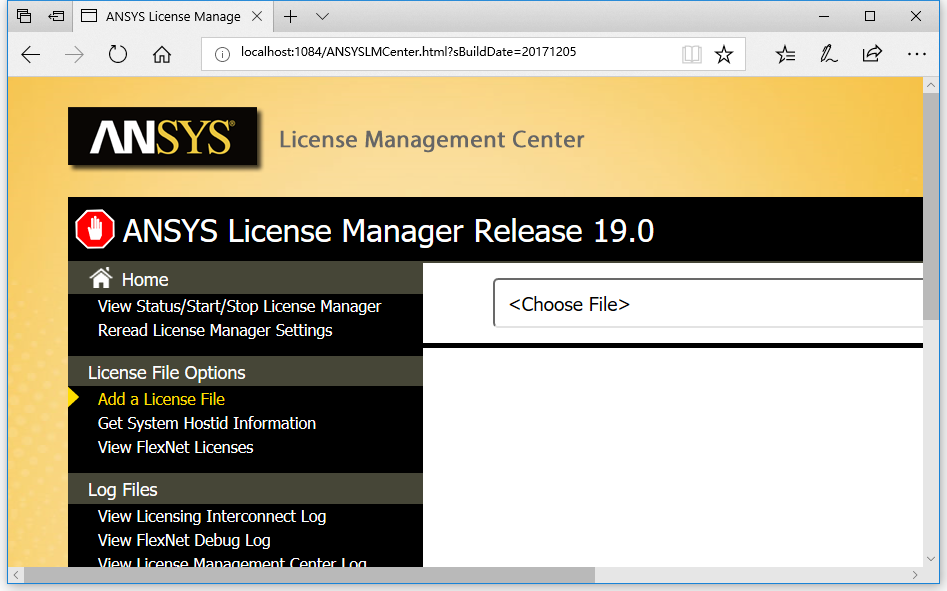Select Reread License Manager Settings

pyautogui.click(x=215, y=331)
